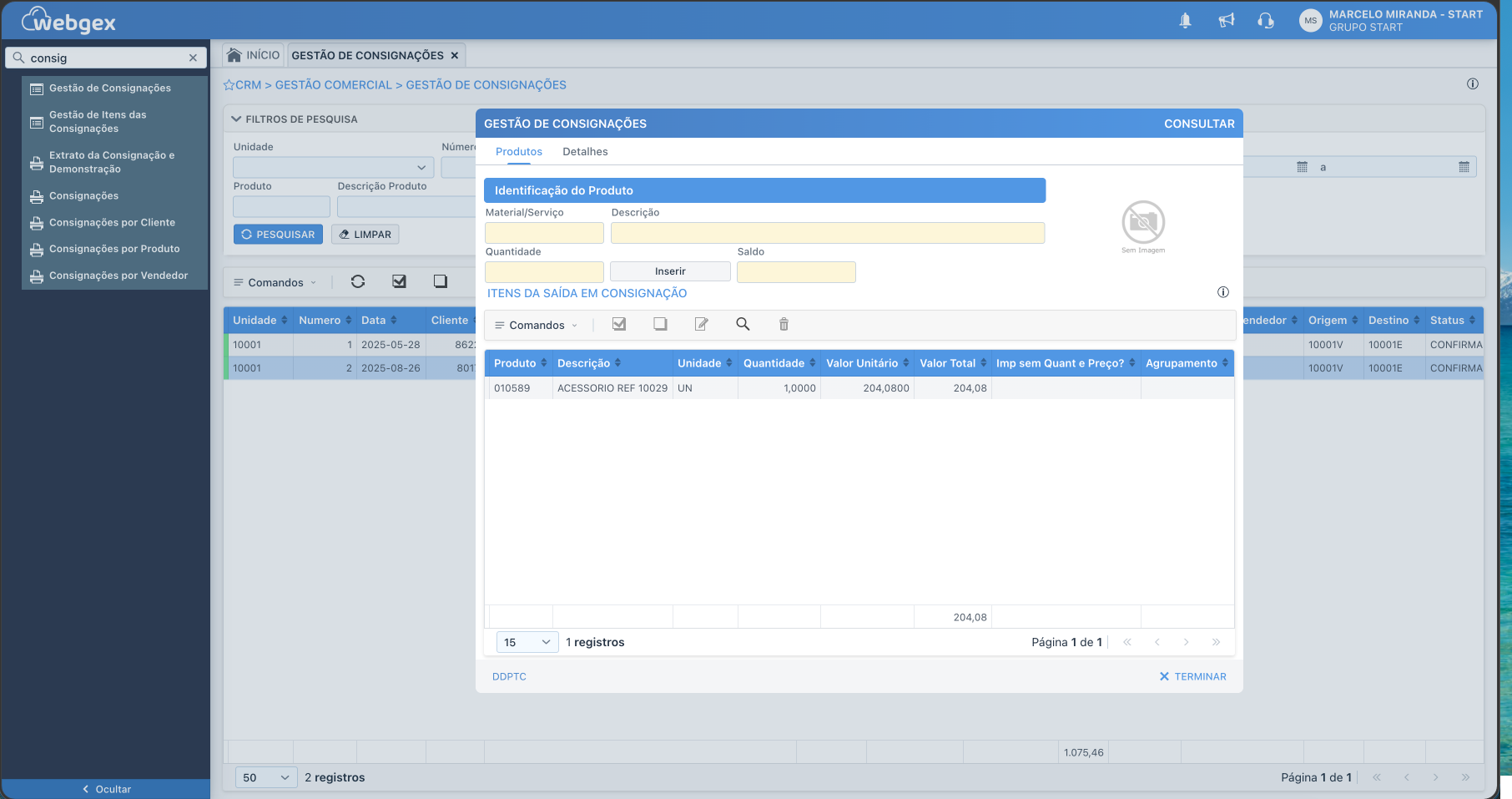Open Gestão de Consignações in sidebar
The width and height of the screenshot is (1512, 799).
[109, 88]
